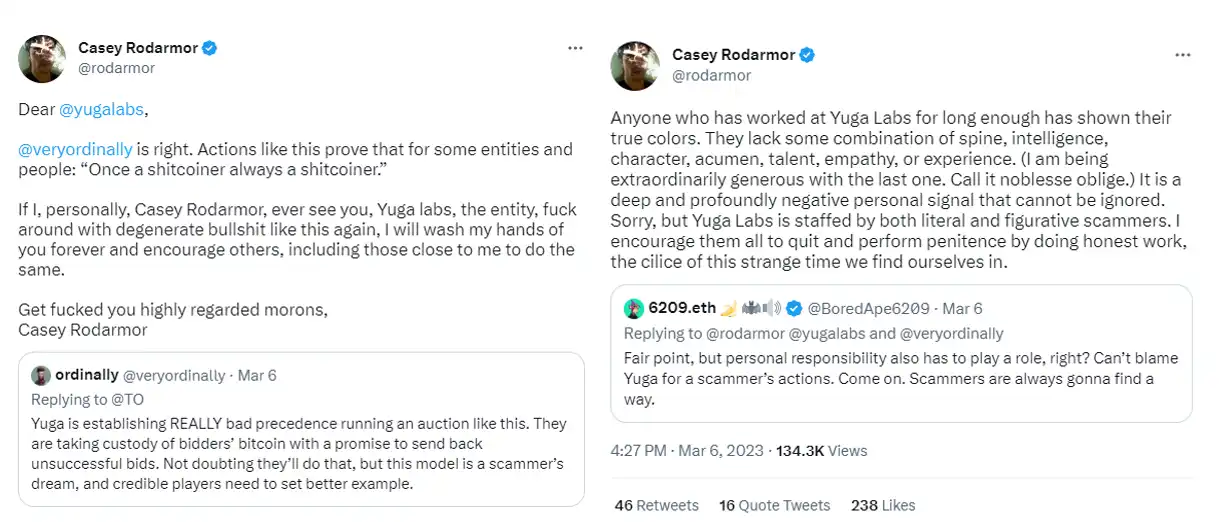Click verified badge next to 6209.eth
The image size is (1219, 522).
coord(794,308)
